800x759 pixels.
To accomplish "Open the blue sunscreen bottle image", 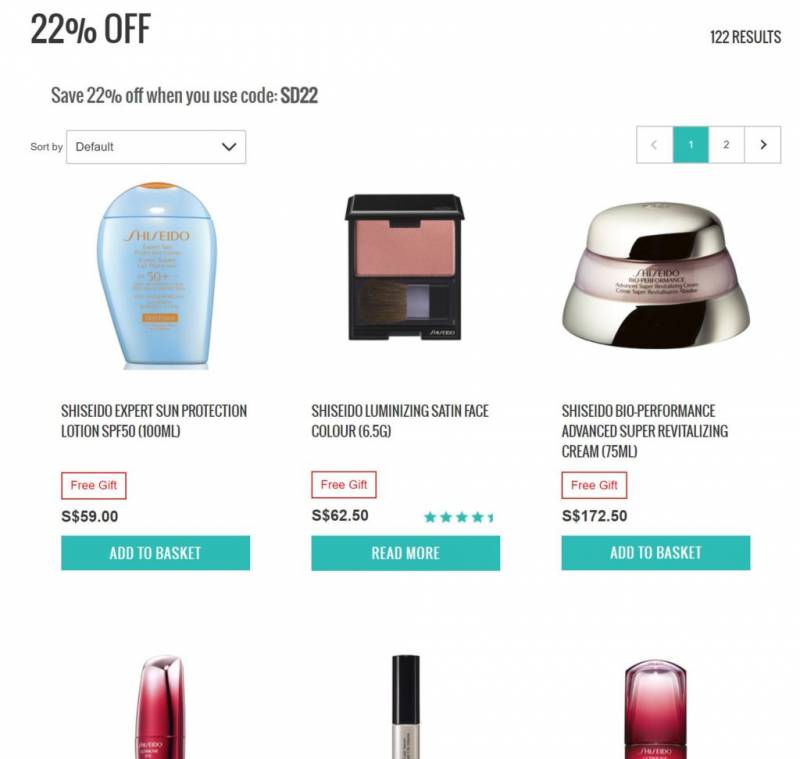I will pos(157,276).
